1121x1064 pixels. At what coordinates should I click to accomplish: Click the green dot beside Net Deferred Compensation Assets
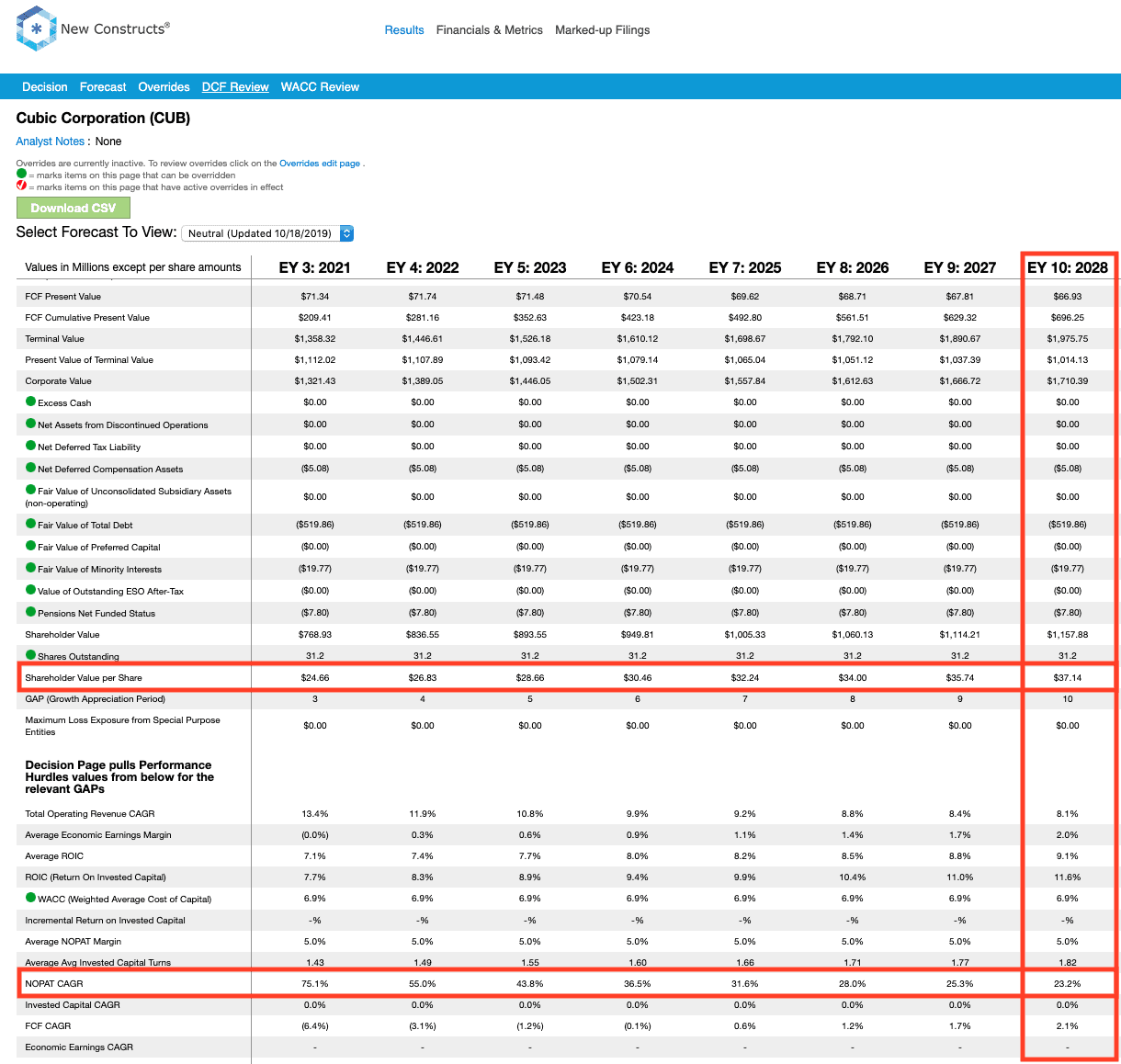pos(31,468)
